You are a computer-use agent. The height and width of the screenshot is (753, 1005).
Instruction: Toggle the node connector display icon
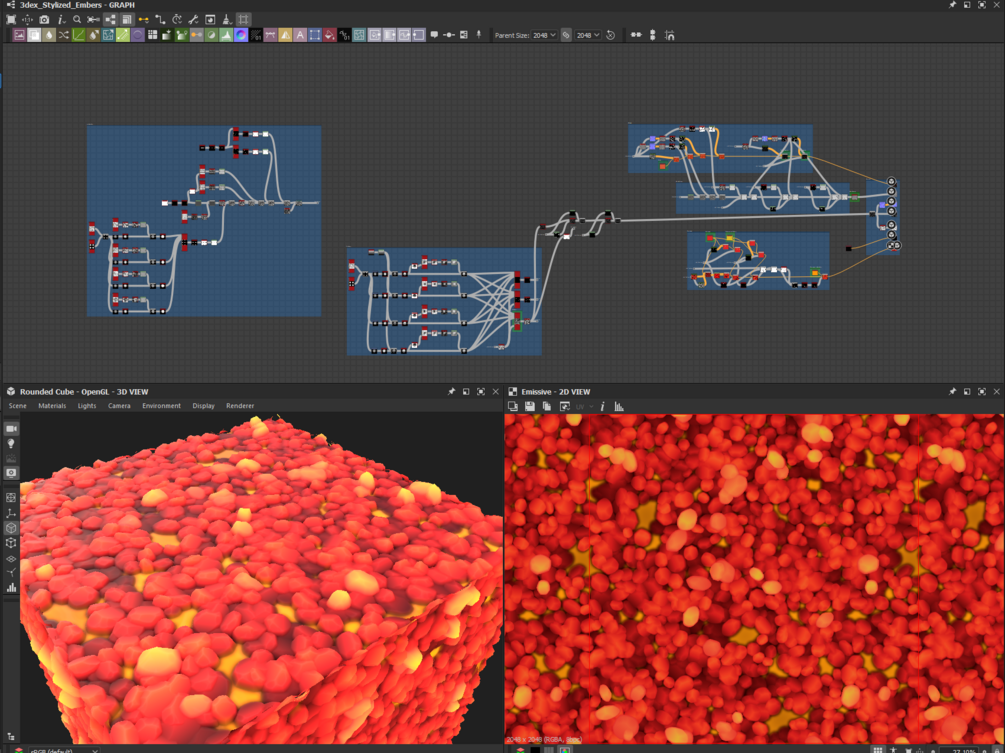110,20
